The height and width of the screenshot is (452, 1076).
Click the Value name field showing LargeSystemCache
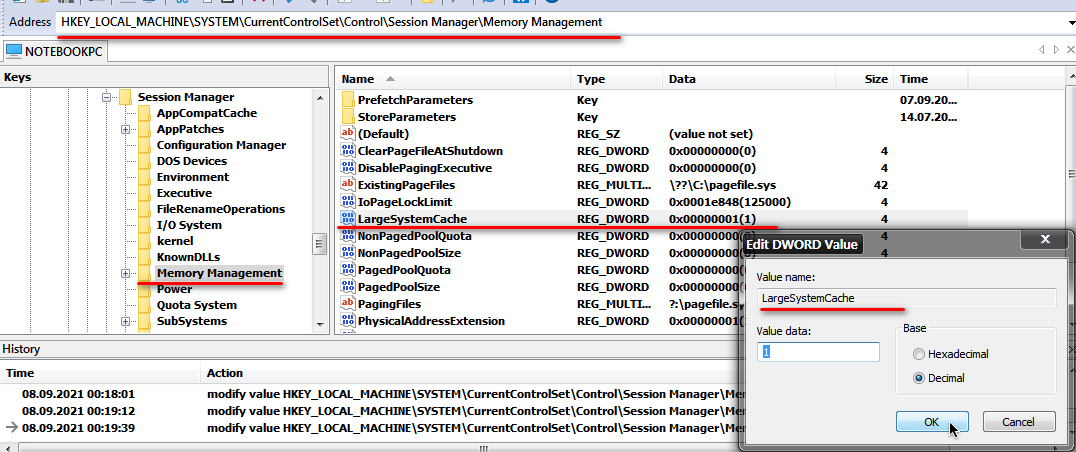click(x=906, y=298)
